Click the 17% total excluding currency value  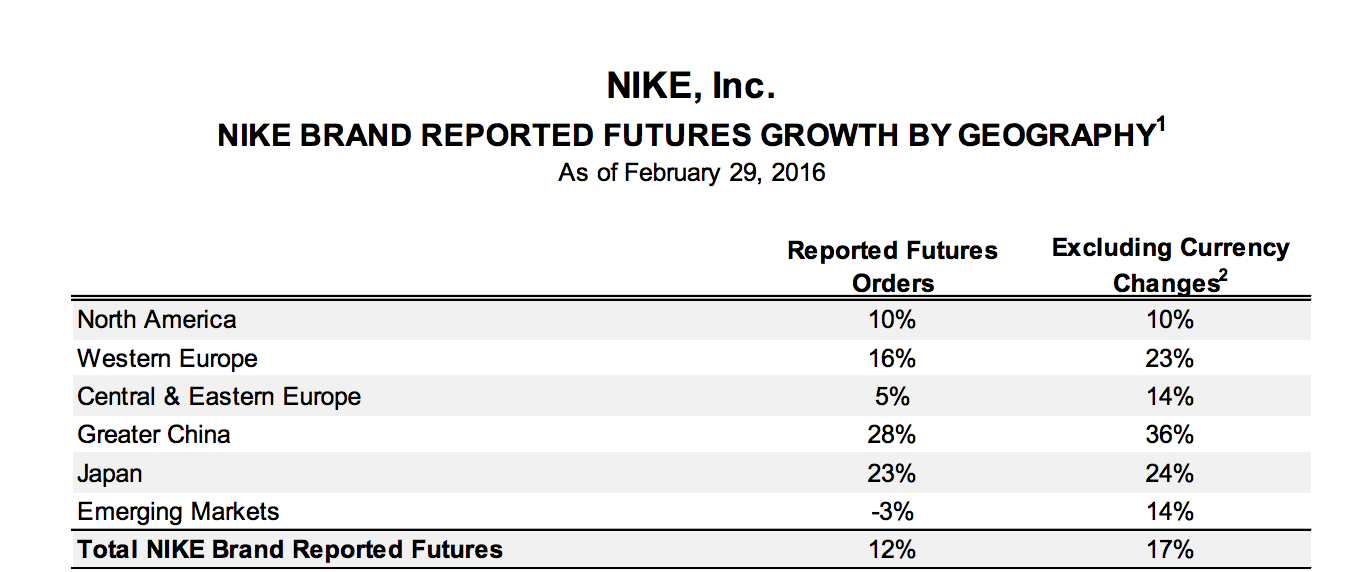click(x=1169, y=549)
